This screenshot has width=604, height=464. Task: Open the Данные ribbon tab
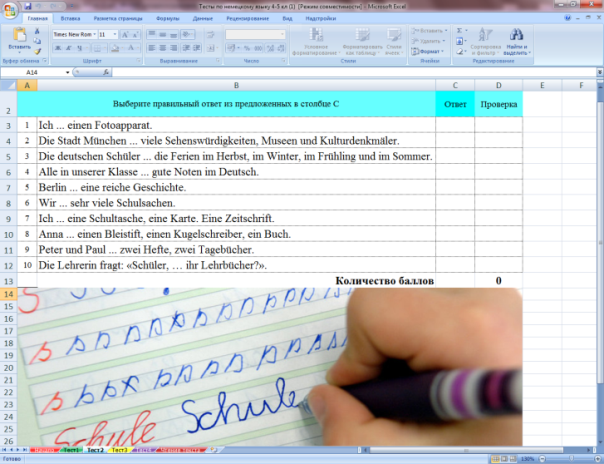[x=203, y=18]
